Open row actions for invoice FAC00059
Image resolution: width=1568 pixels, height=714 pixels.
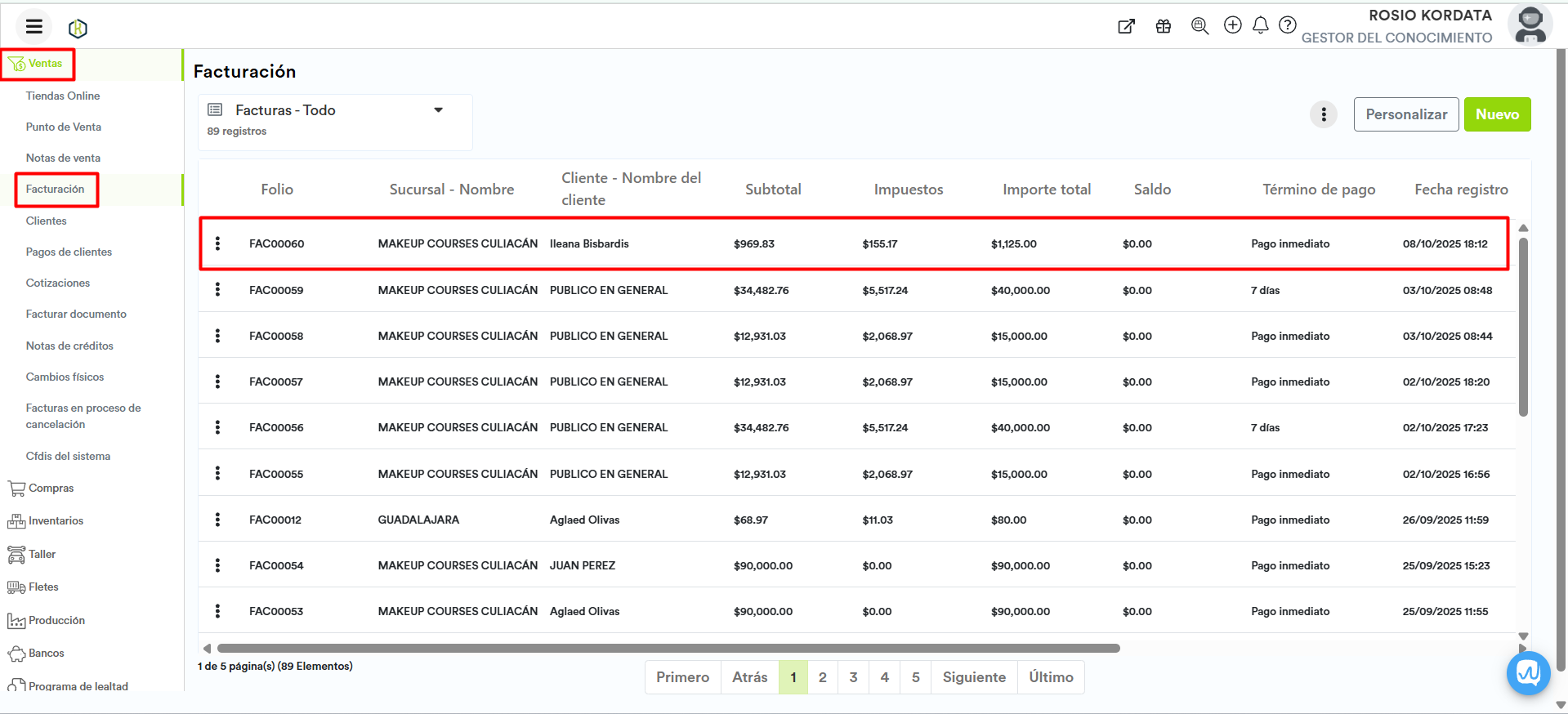tap(217, 289)
